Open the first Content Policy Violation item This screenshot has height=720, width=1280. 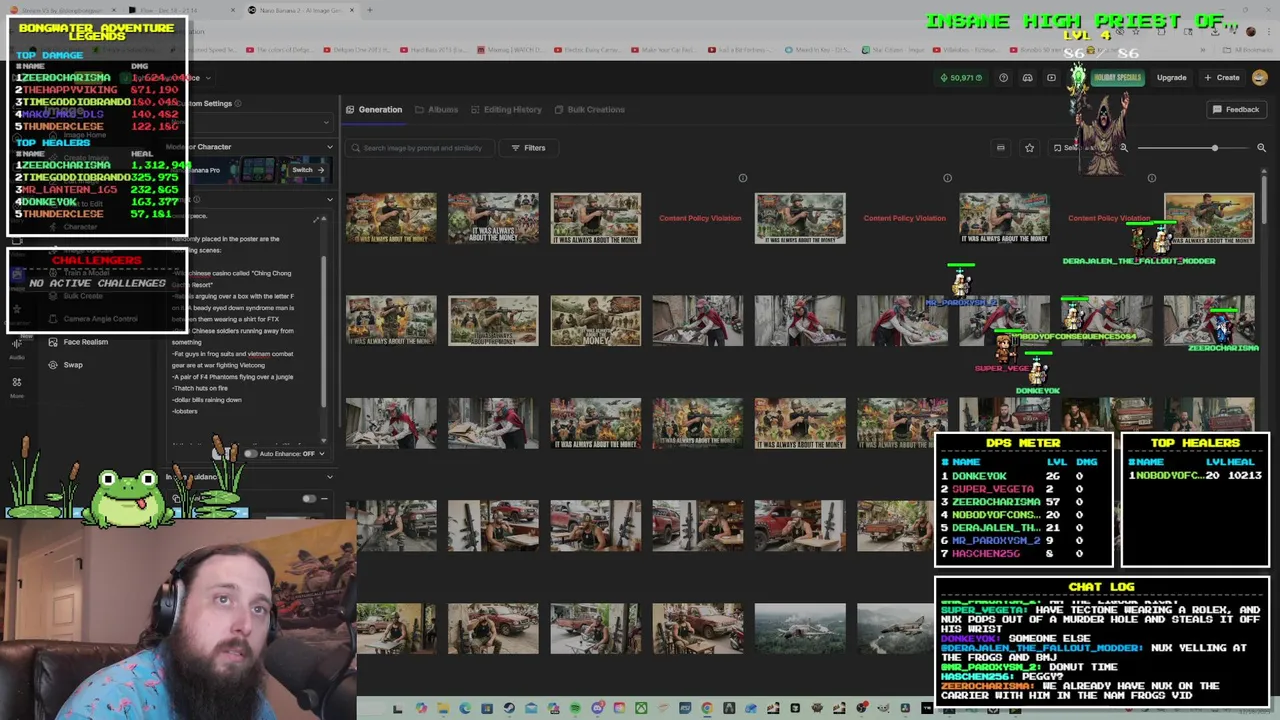[x=700, y=218]
